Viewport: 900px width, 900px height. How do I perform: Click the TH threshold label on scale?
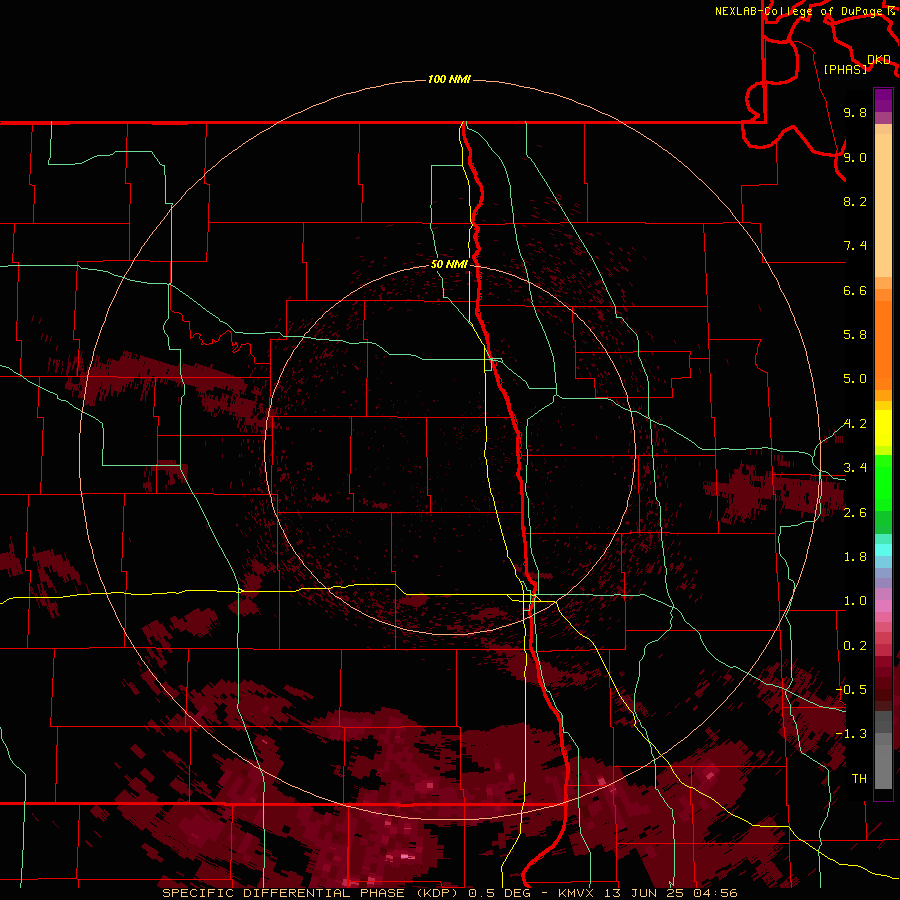tap(859, 779)
